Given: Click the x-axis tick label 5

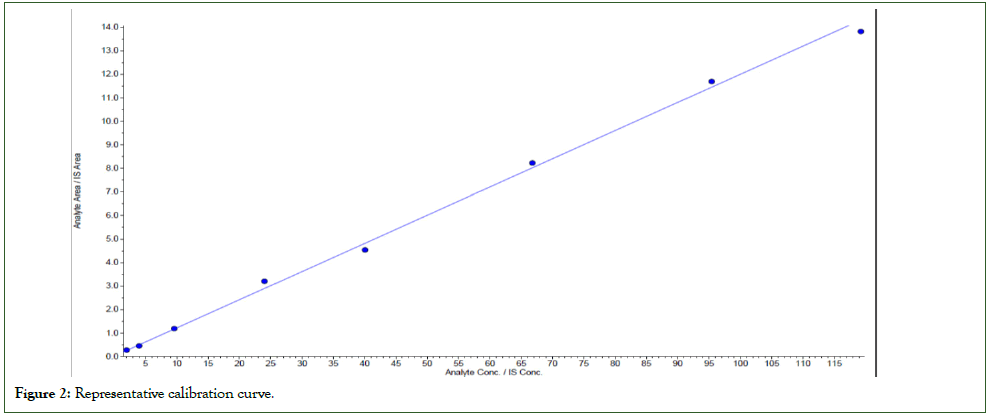Looking at the screenshot, I should tap(145, 365).
